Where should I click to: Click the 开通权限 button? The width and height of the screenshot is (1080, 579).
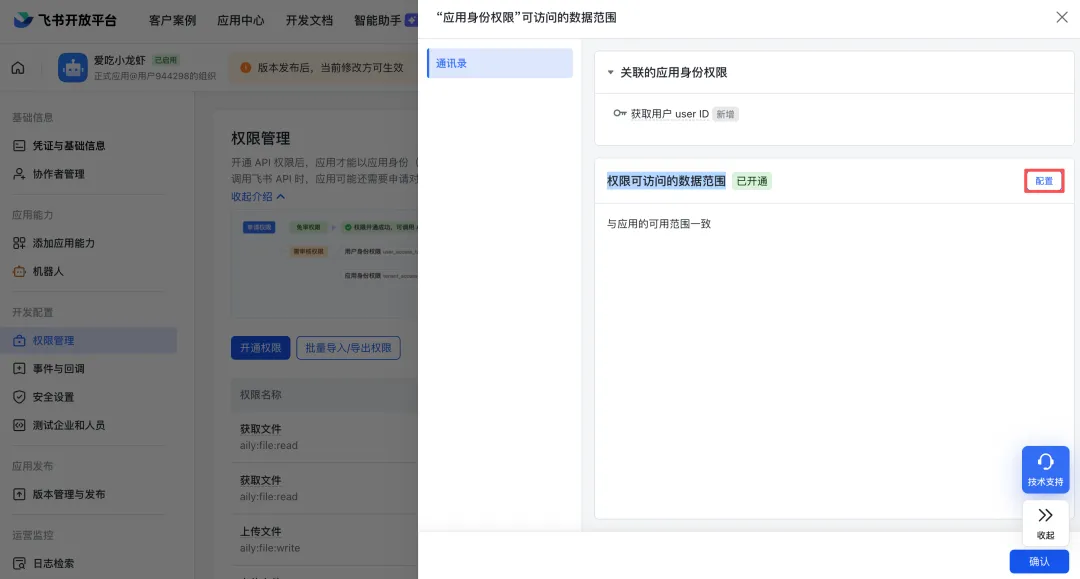coord(260,348)
